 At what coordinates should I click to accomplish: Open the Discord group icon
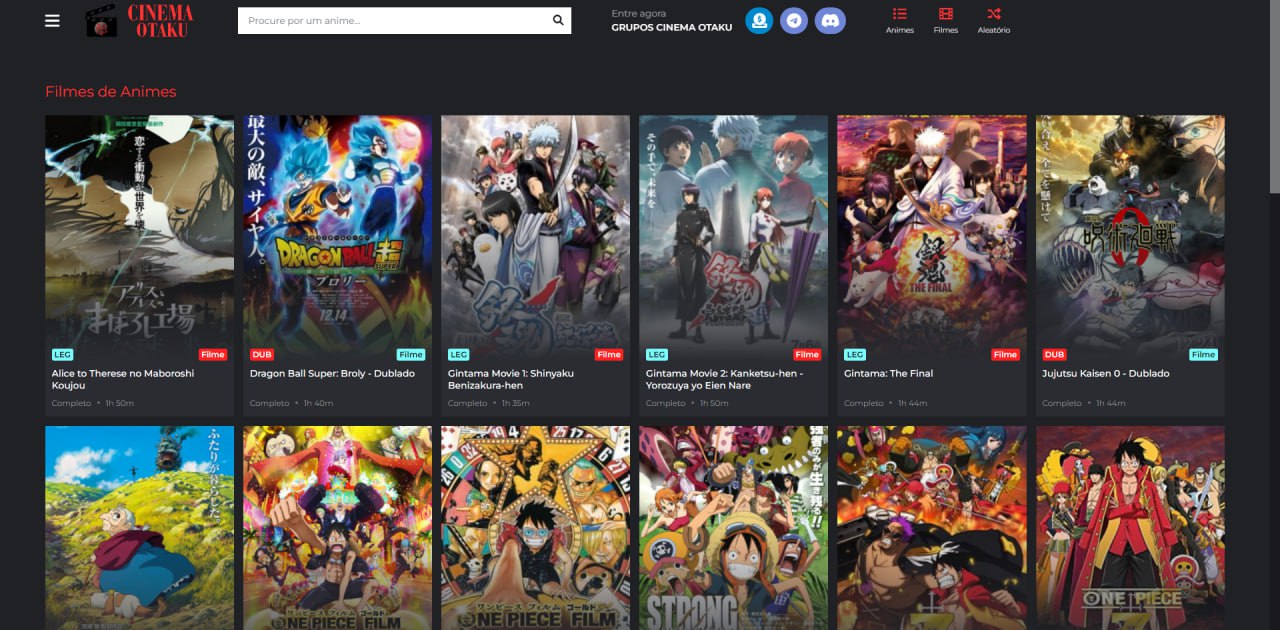pyautogui.click(x=830, y=20)
